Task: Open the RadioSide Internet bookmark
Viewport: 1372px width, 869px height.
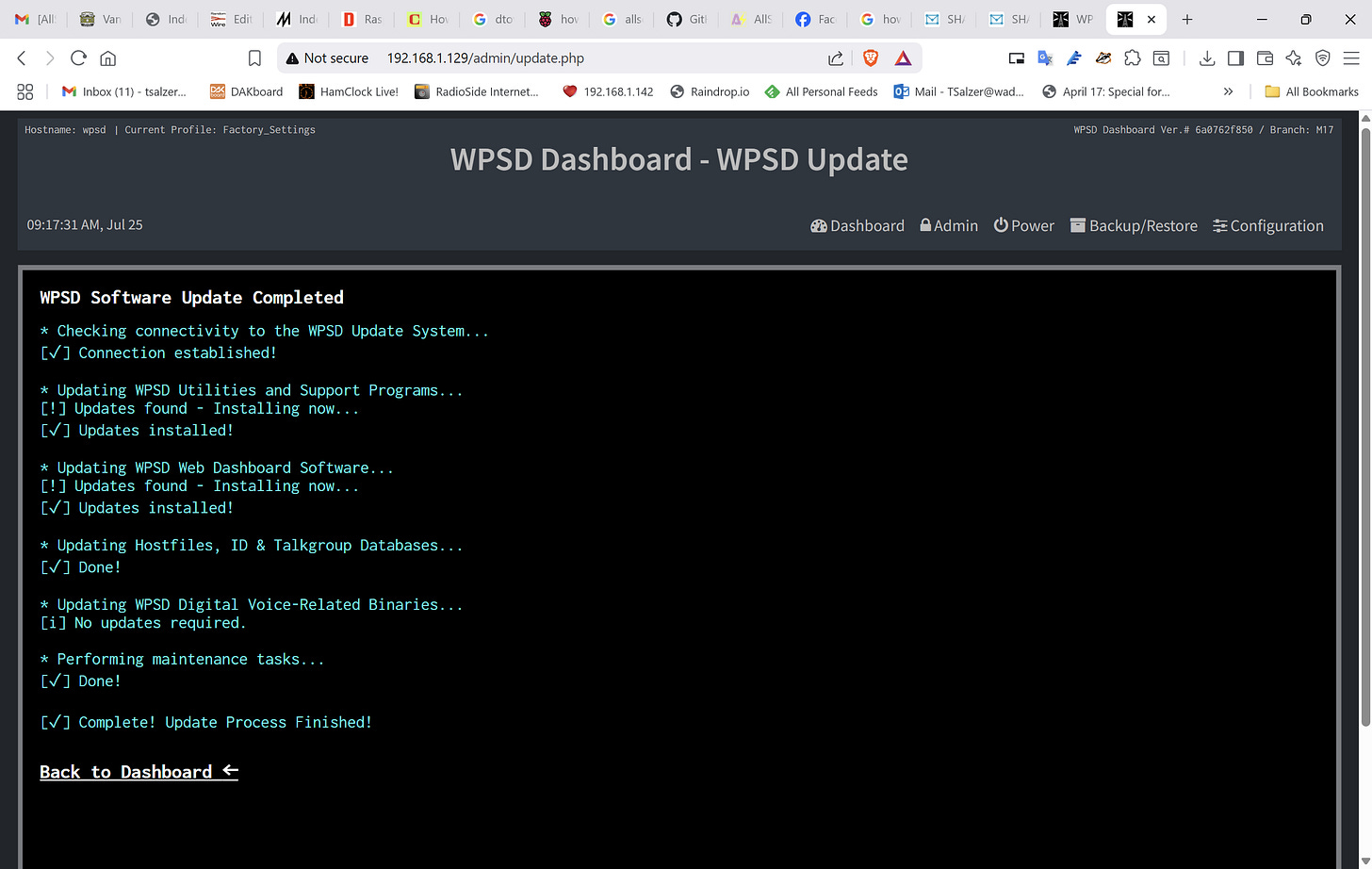Action: point(477,91)
